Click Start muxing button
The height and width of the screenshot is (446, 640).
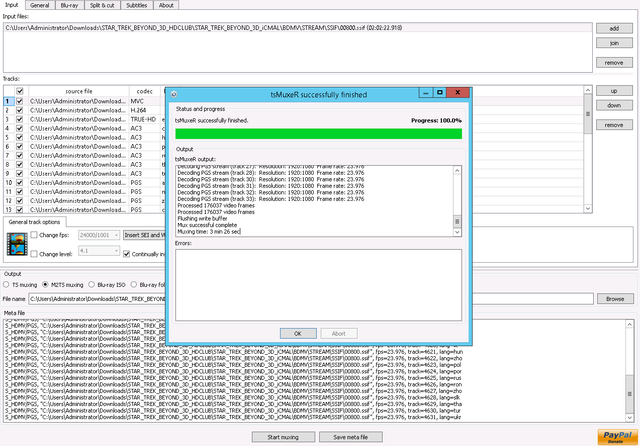coord(283,437)
